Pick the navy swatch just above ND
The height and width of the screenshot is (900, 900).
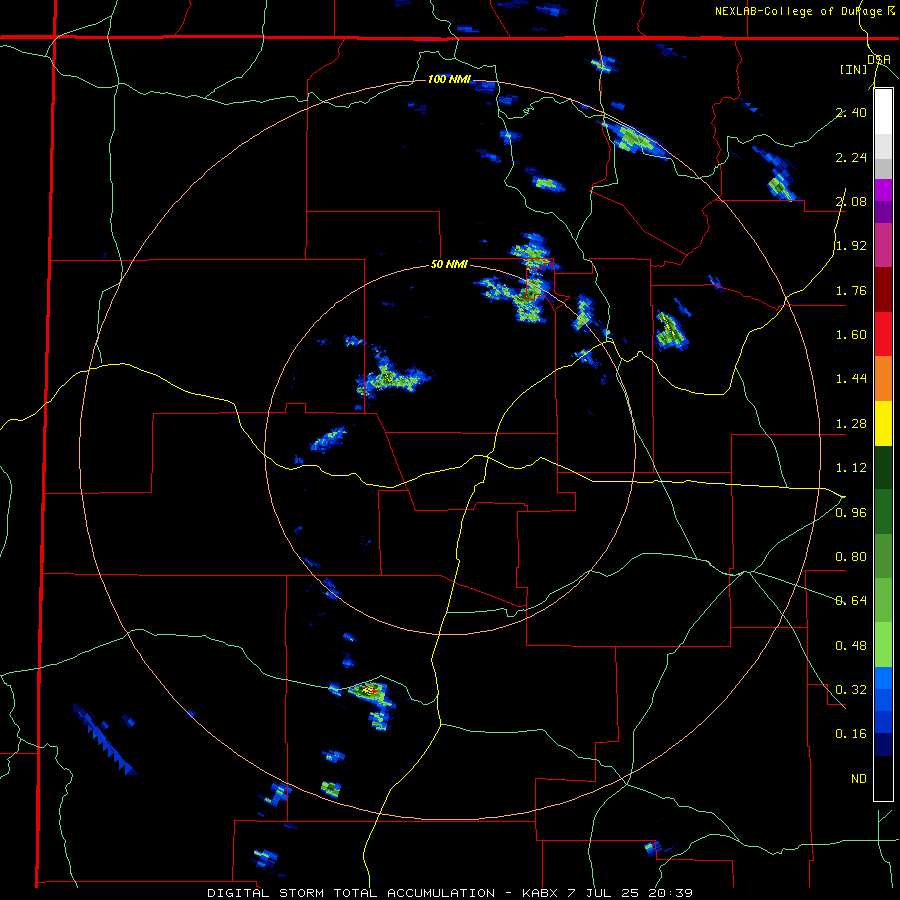(883, 744)
